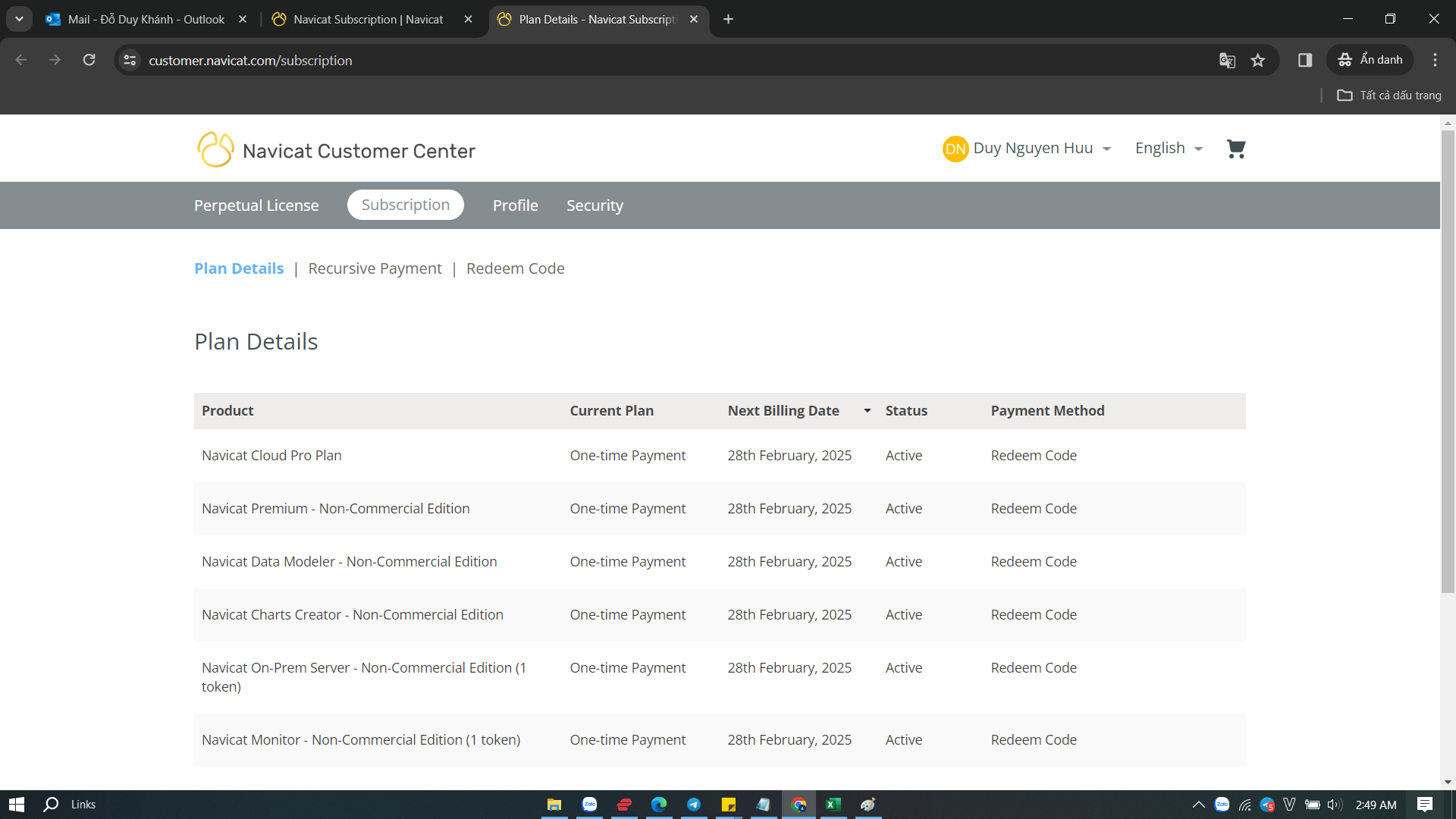This screenshot has width=1456, height=819.
Task: Click the DN user avatar
Action: pyautogui.click(x=955, y=149)
